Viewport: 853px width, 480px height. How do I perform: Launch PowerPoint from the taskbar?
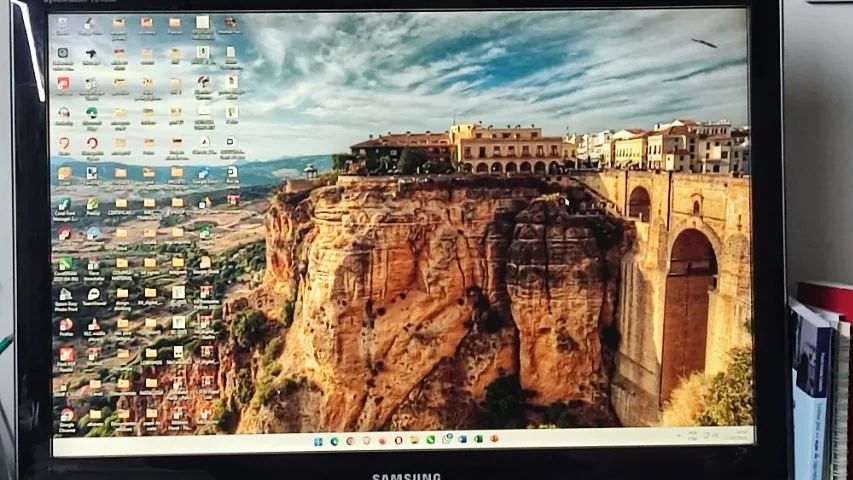tap(494, 438)
